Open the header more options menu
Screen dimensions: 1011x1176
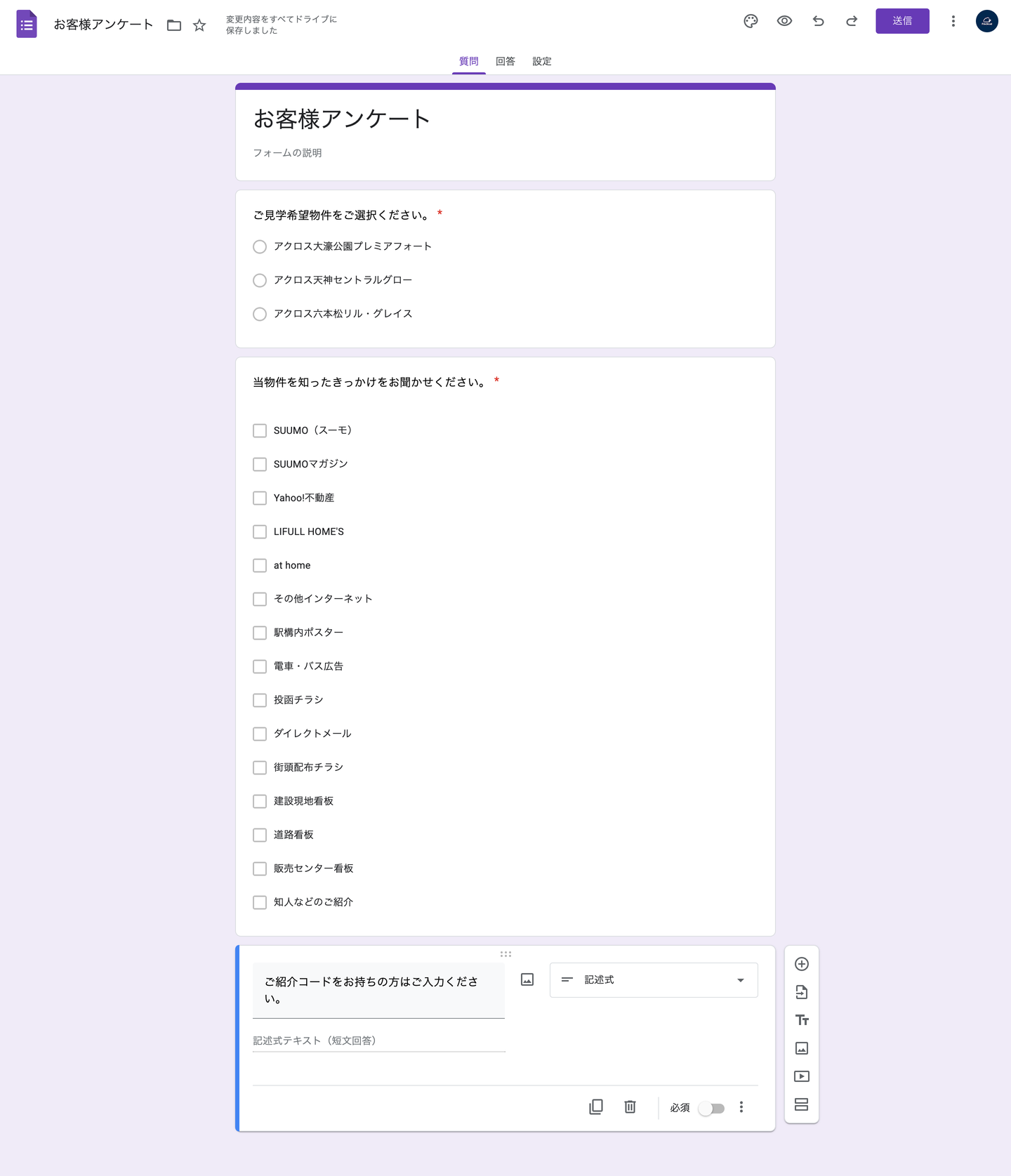pos(953,21)
